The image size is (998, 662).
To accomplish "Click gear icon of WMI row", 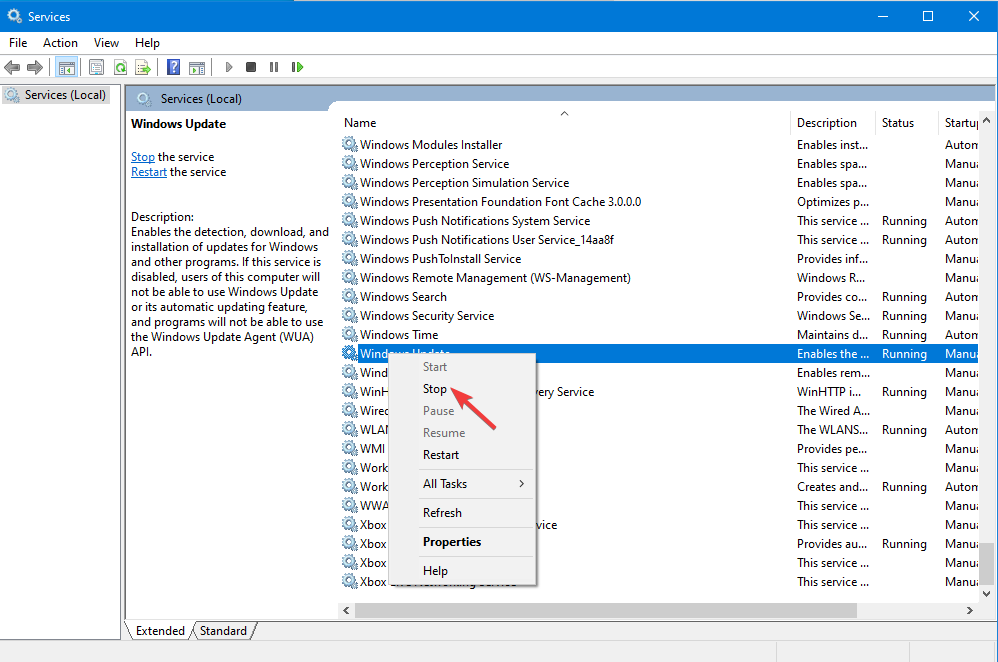I will [x=349, y=448].
